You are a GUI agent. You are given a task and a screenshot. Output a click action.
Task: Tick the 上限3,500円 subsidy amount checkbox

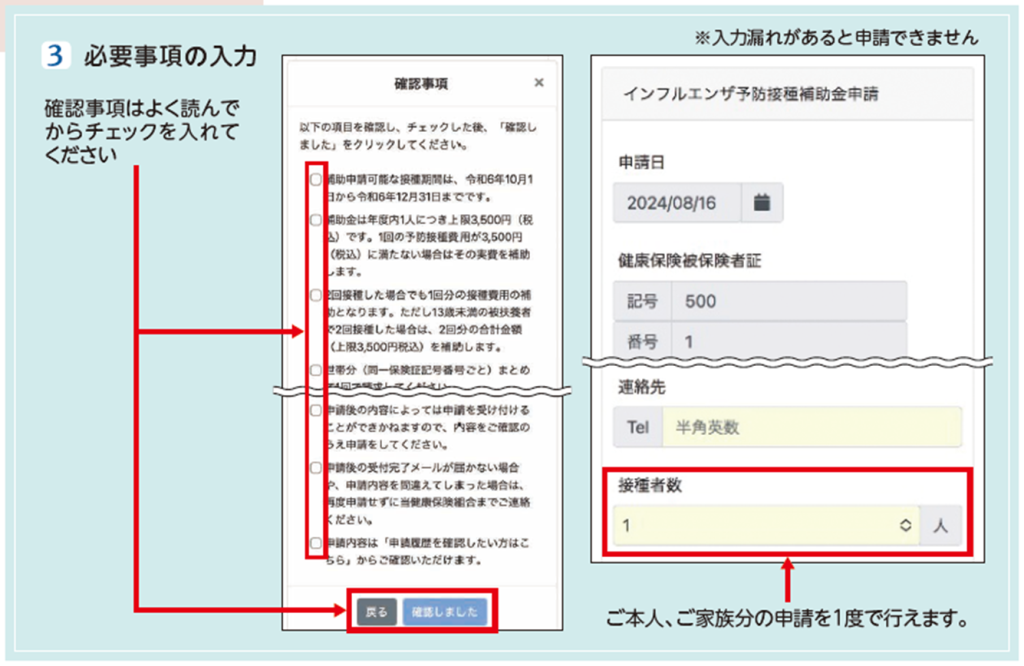click(x=316, y=219)
